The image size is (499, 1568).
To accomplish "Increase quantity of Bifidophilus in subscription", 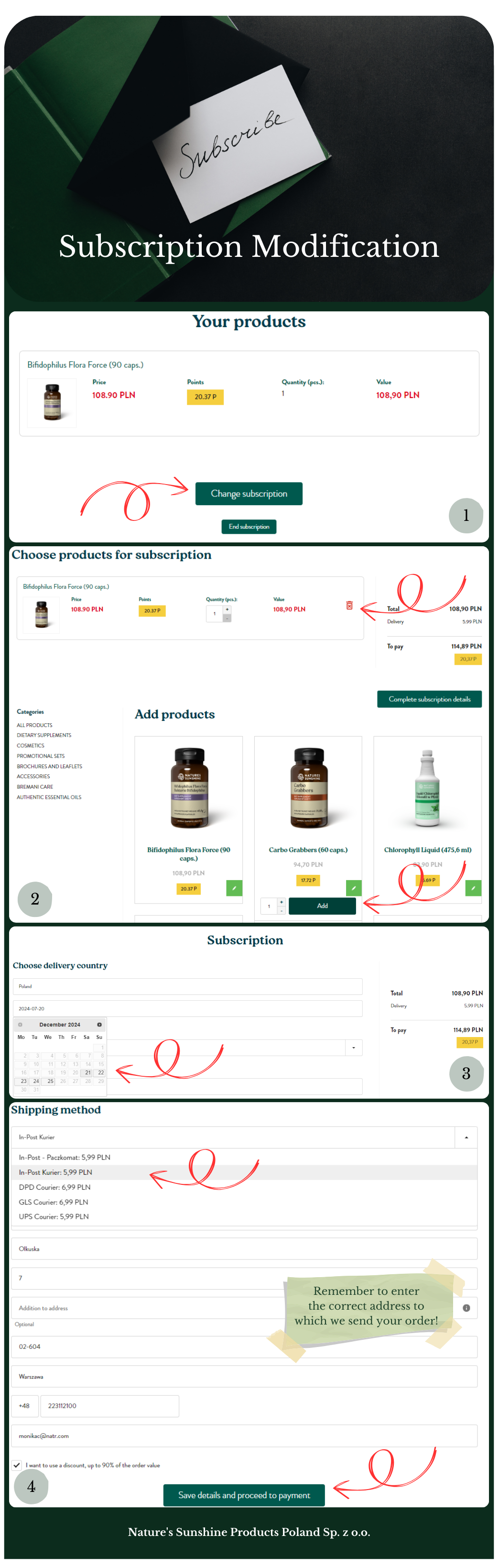I will pos(227,609).
